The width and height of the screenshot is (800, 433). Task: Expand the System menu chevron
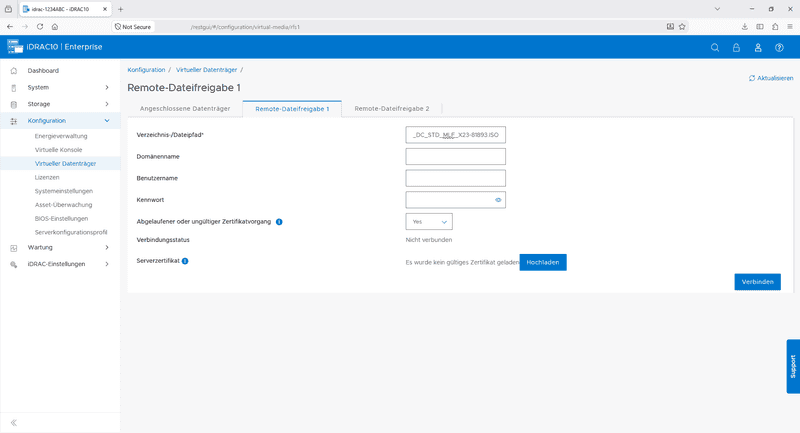[107, 88]
